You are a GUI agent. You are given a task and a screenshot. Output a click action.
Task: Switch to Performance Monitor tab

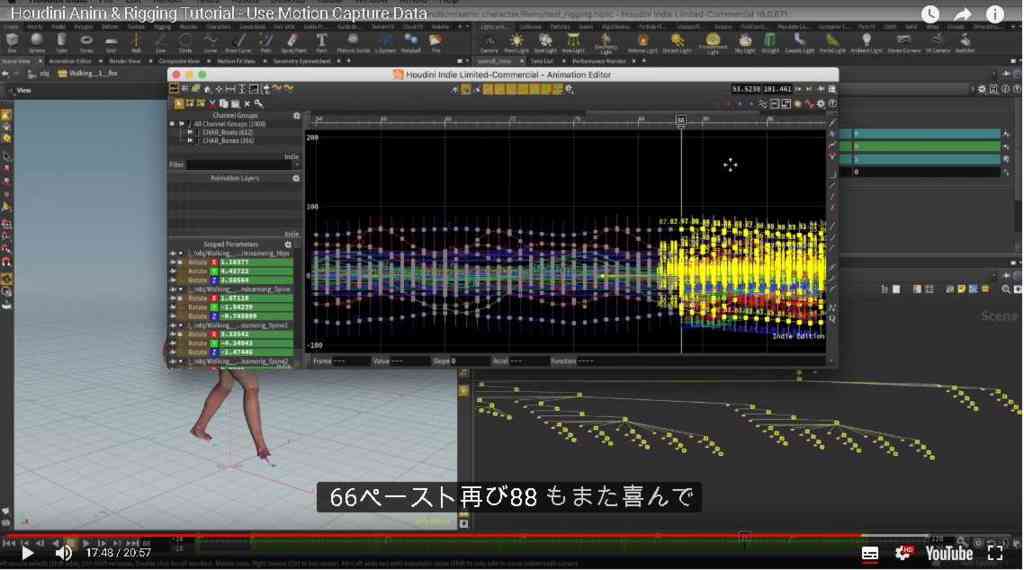tap(598, 61)
